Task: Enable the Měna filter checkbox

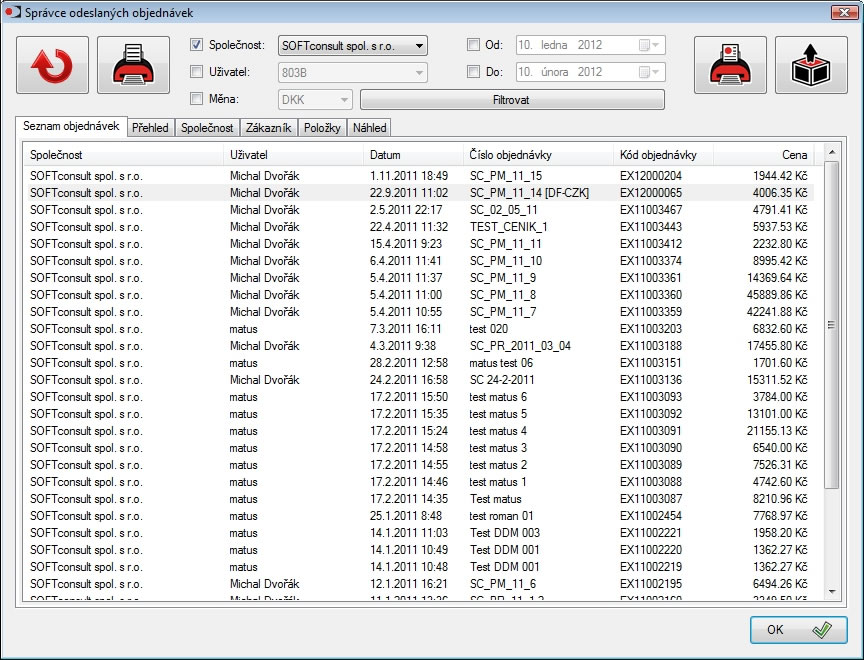Action: [x=197, y=99]
